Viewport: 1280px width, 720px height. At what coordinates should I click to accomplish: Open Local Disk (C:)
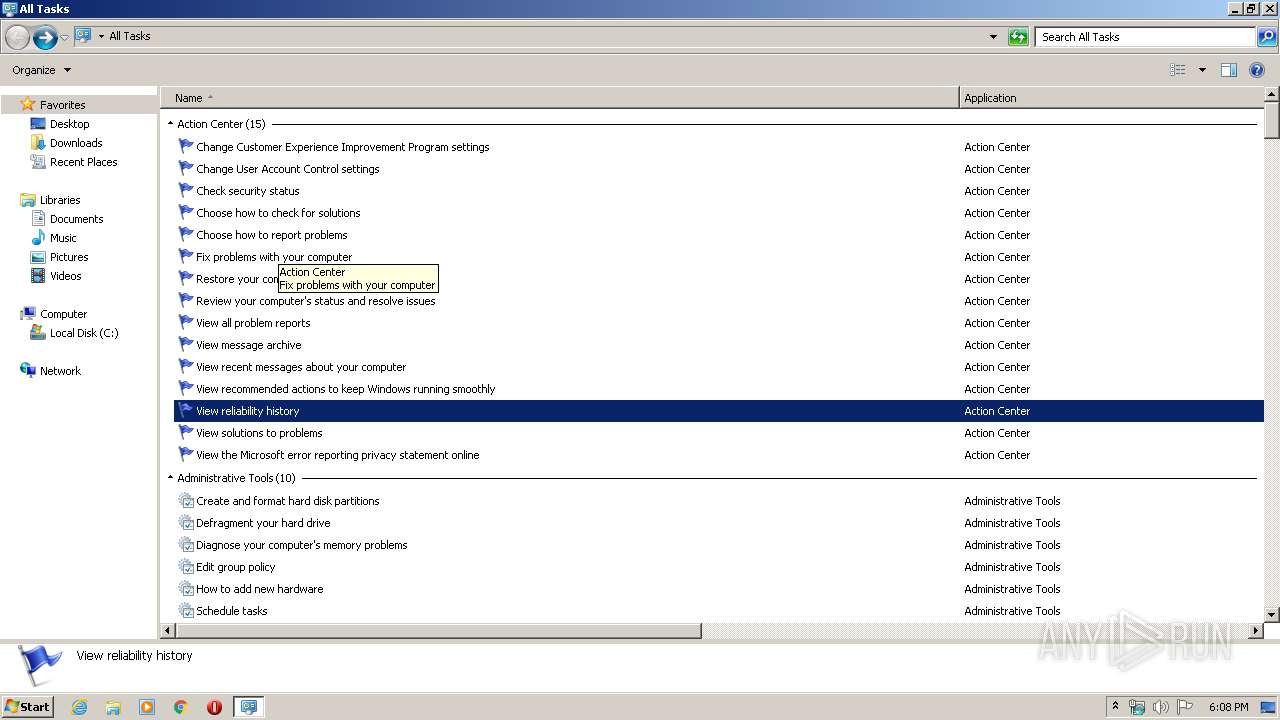click(x=84, y=333)
